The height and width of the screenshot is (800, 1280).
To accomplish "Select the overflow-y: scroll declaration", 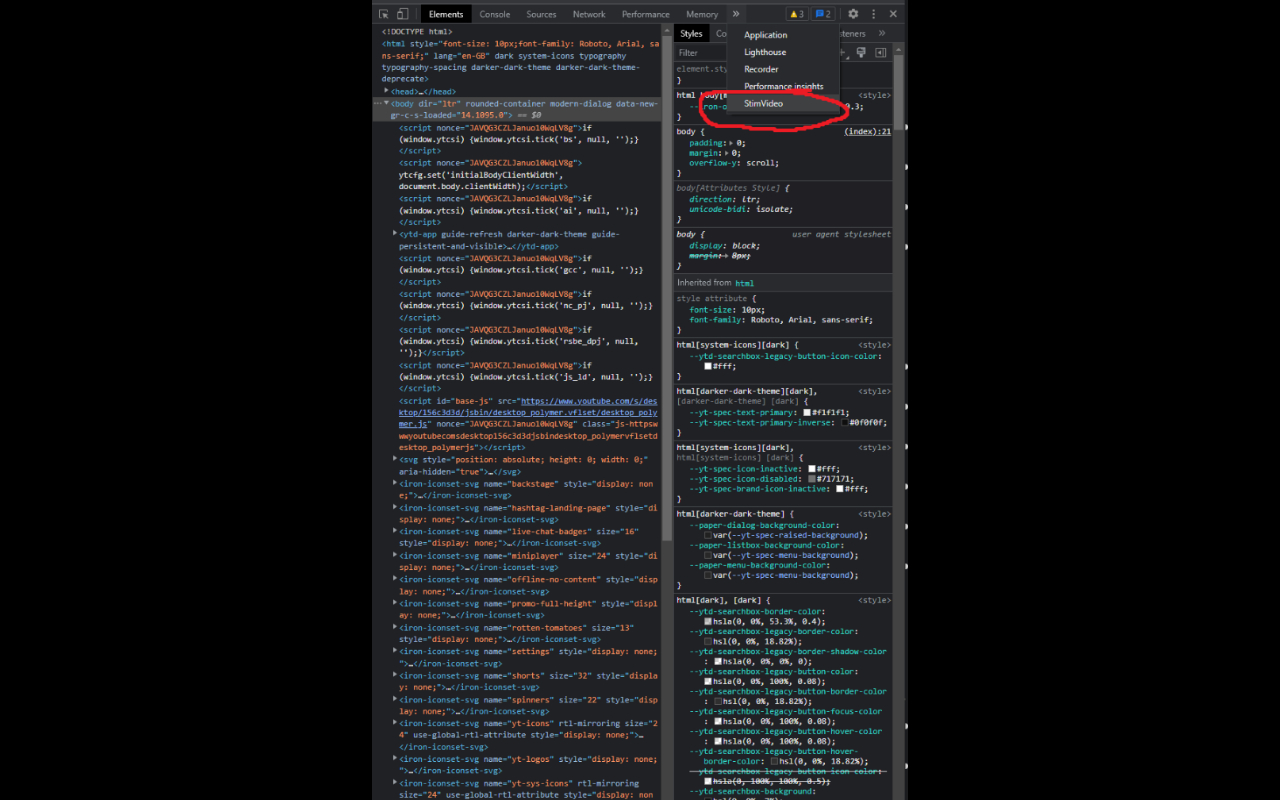I will point(734,163).
